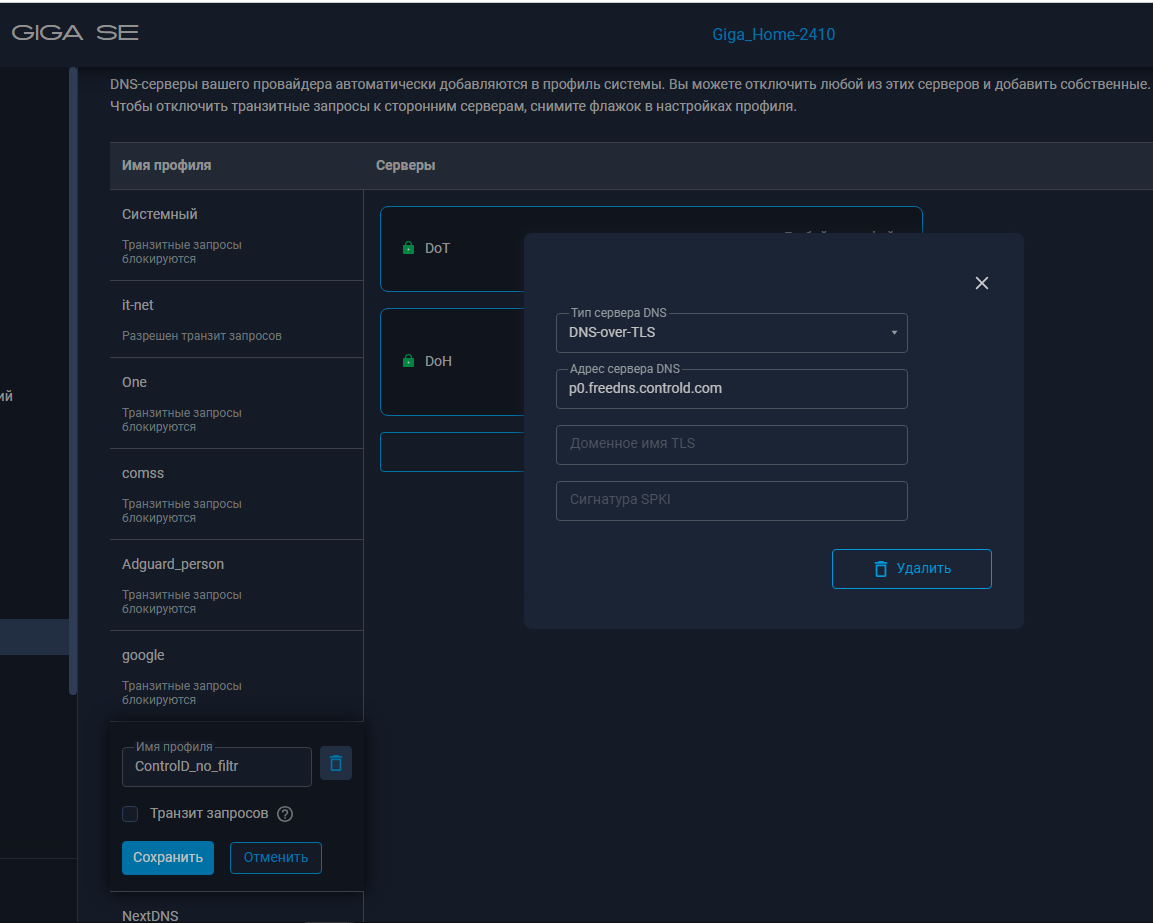Click the green lock icon beside DoT
The height and width of the screenshot is (923, 1153).
point(408,248)
